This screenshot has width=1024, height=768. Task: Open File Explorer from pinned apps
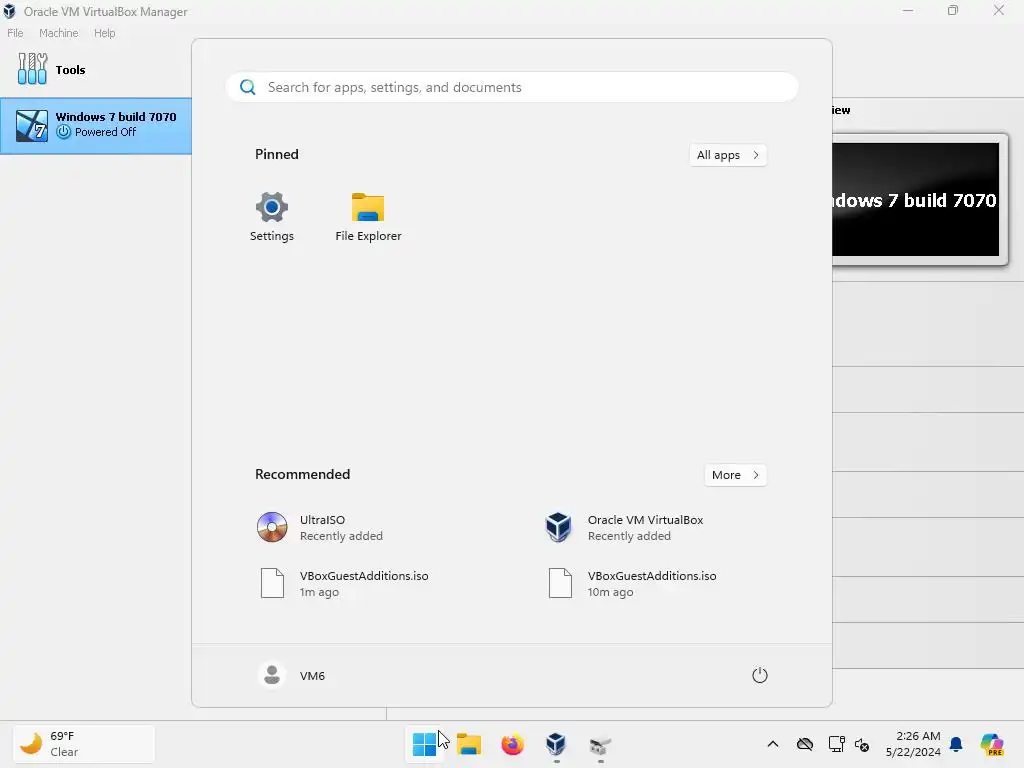point(368,217)
